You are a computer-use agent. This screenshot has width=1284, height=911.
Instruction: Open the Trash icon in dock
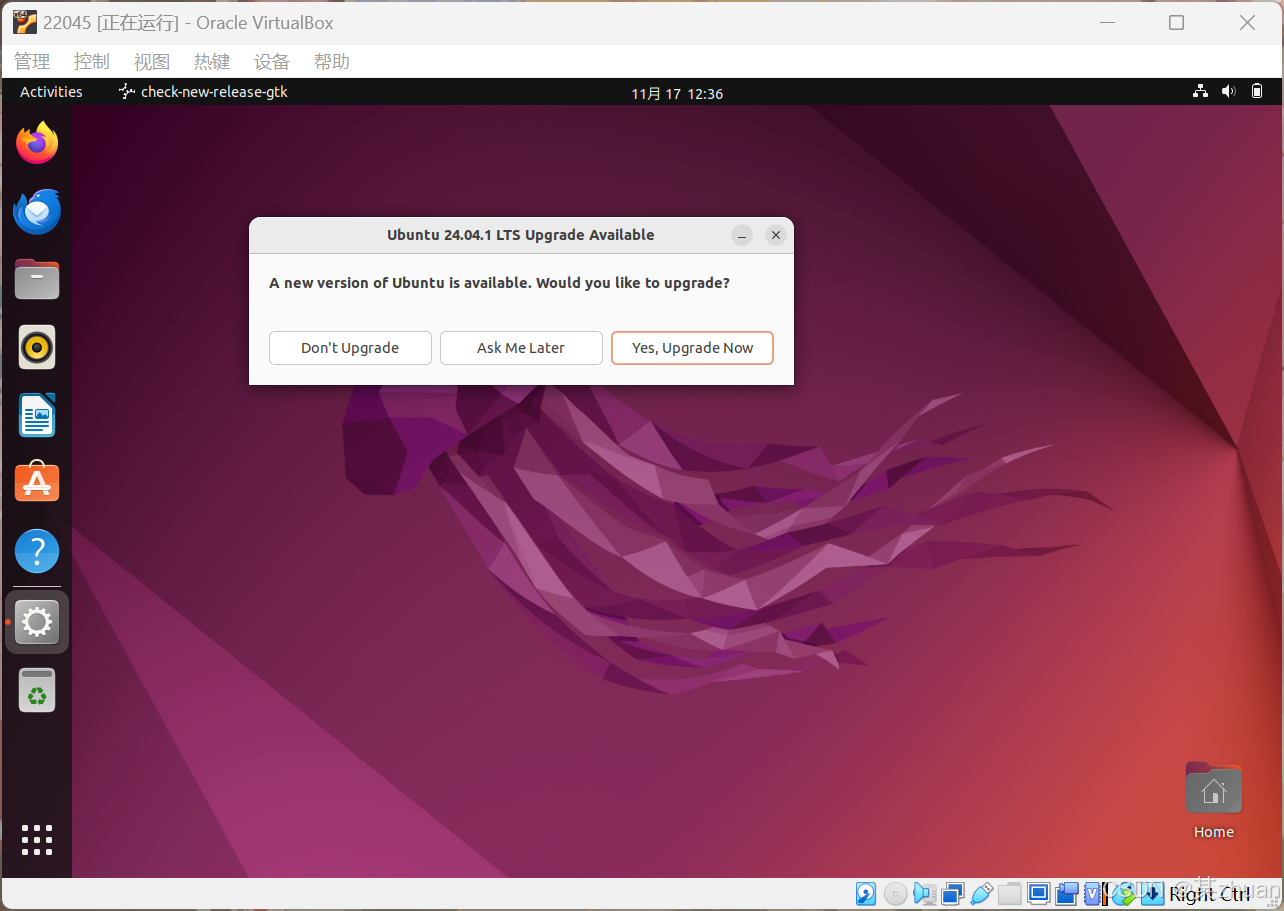click(x=37, y=690)
